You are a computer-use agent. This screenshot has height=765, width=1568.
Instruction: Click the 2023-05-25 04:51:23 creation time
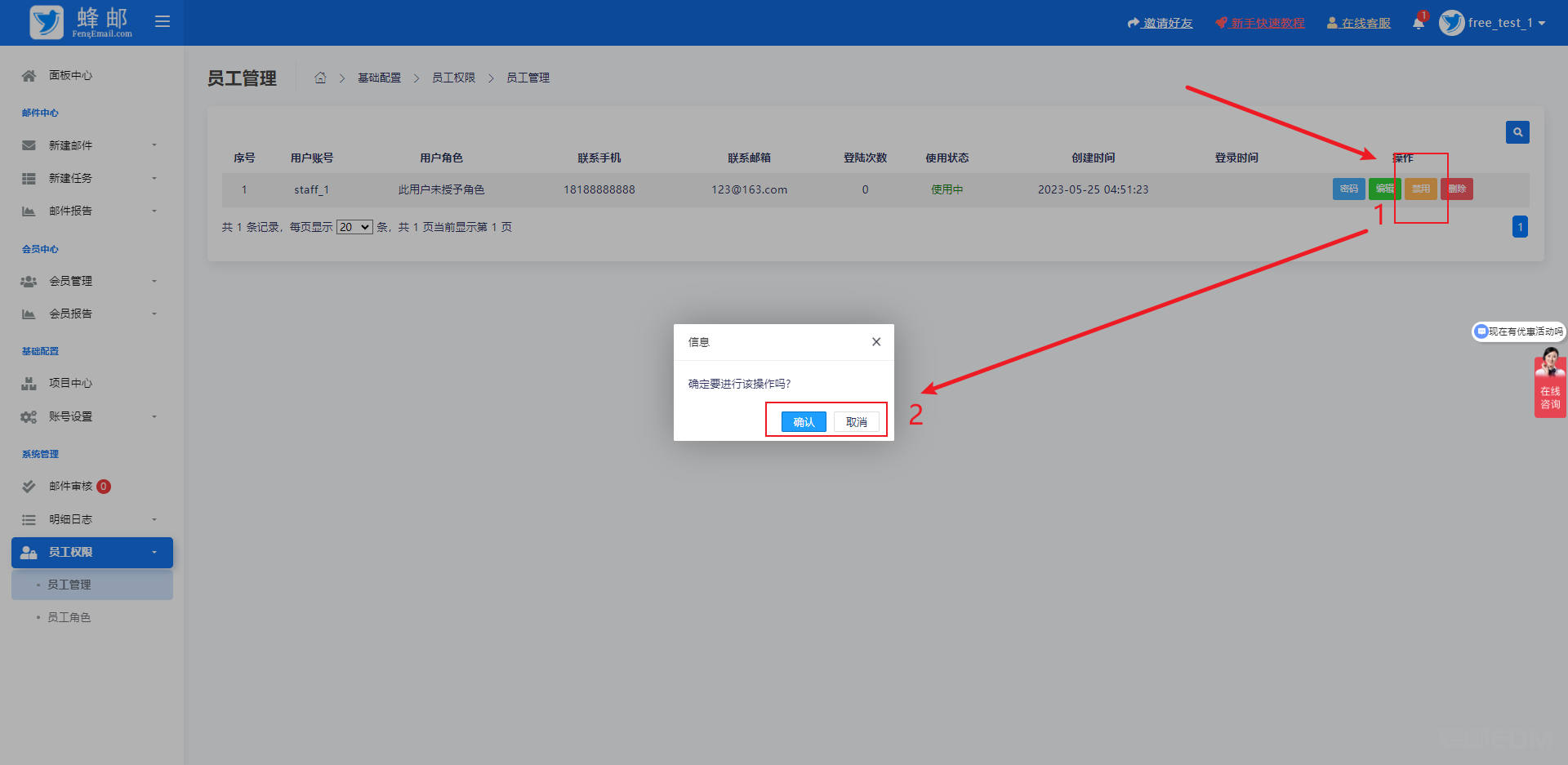pos(1093,189)
